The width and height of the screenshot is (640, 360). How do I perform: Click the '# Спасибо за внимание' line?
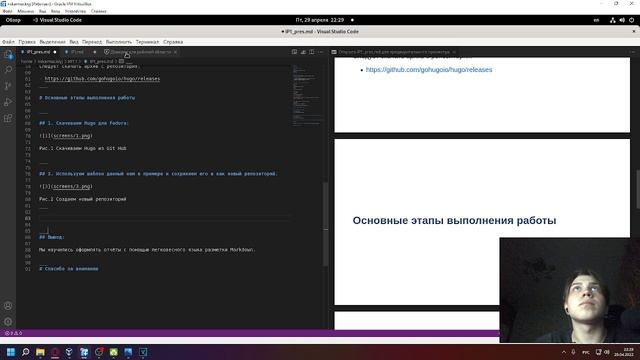click(69, 269)
